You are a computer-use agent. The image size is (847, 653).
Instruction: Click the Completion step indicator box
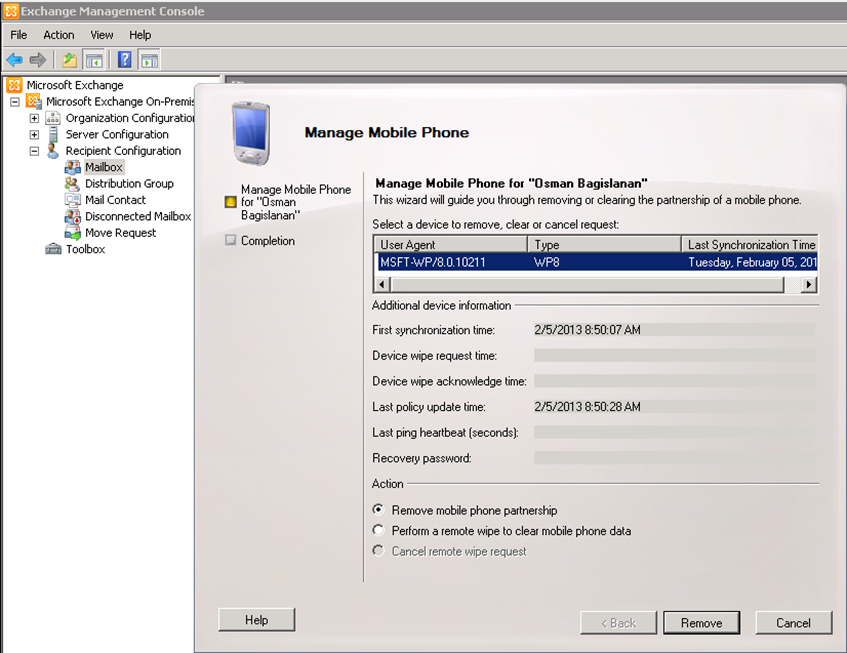pyautogui.click(x=231, y=240)
